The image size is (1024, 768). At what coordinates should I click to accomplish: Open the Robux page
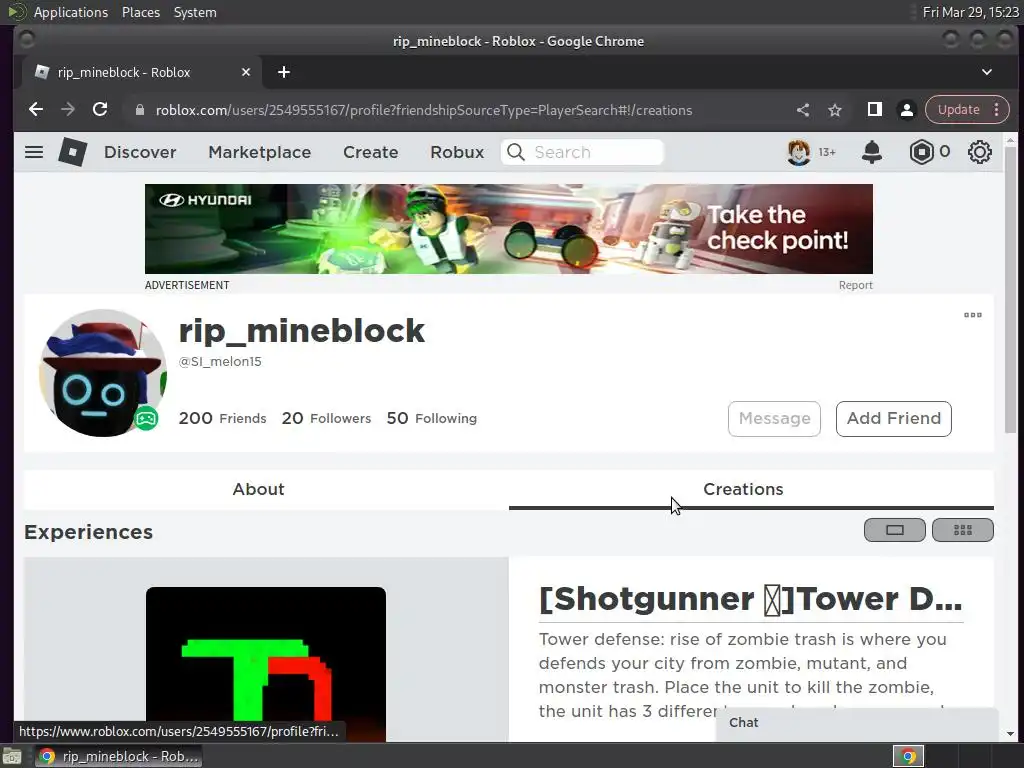click(x=457, y=152)
